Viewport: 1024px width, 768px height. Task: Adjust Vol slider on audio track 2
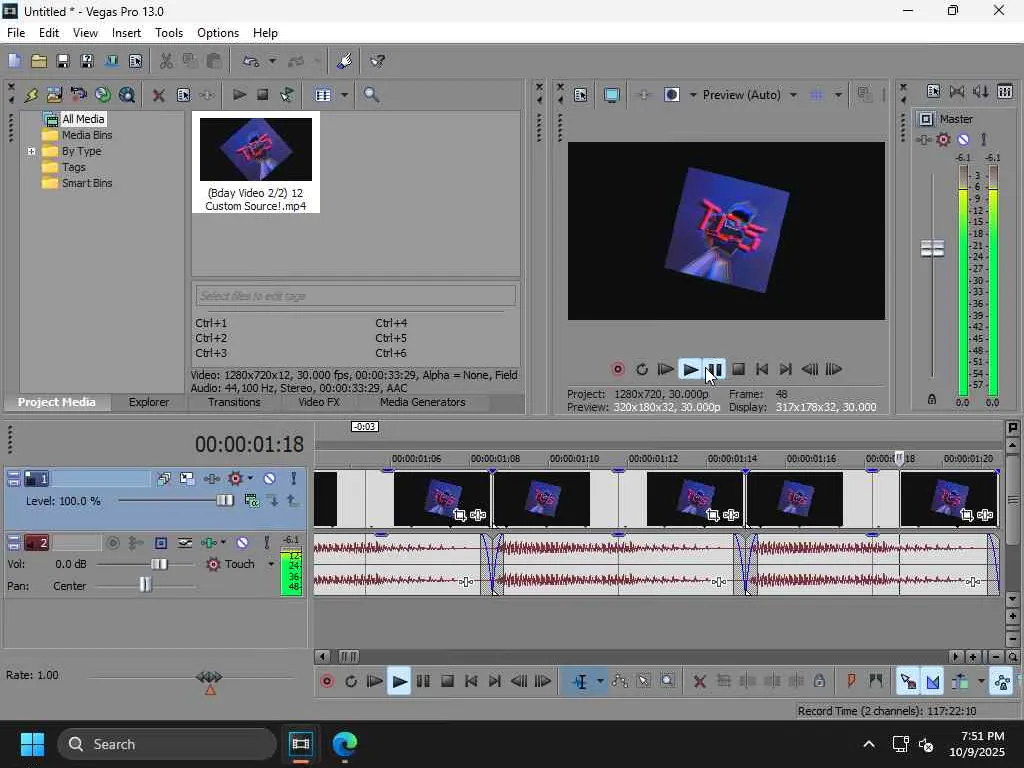tap(159, 564)
